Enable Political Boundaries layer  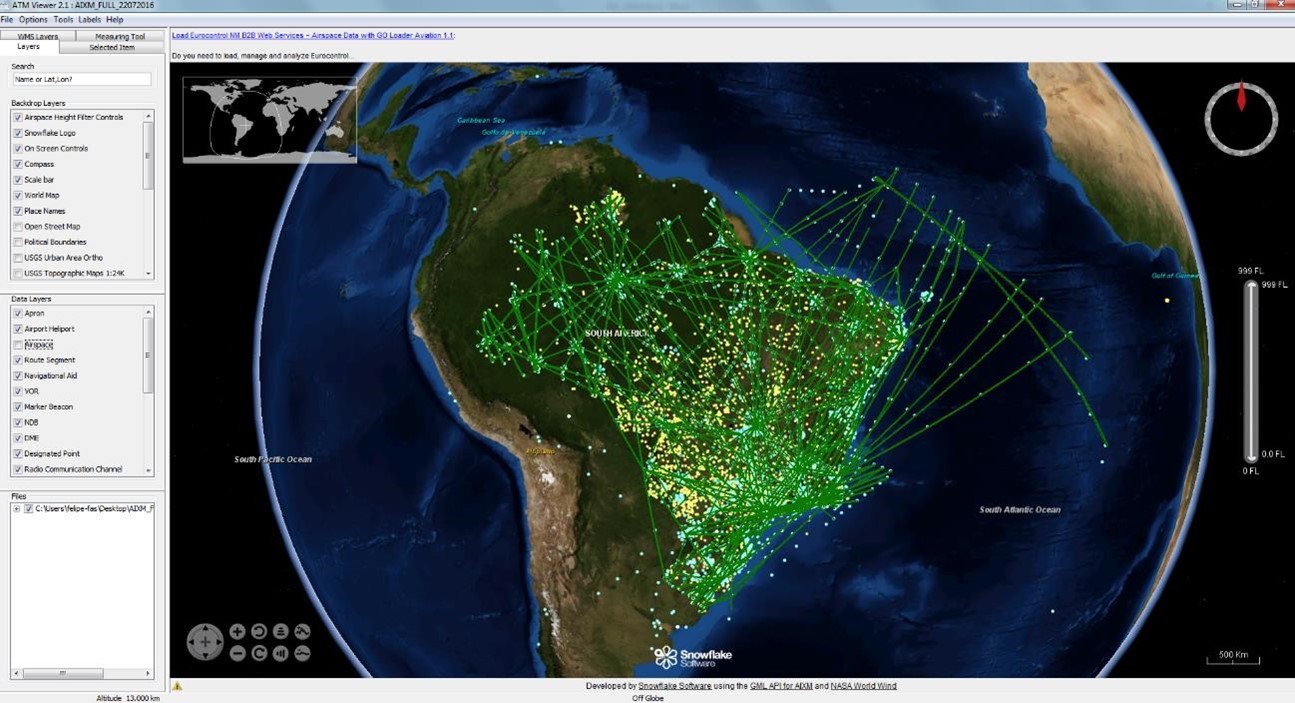pos(18,242)
